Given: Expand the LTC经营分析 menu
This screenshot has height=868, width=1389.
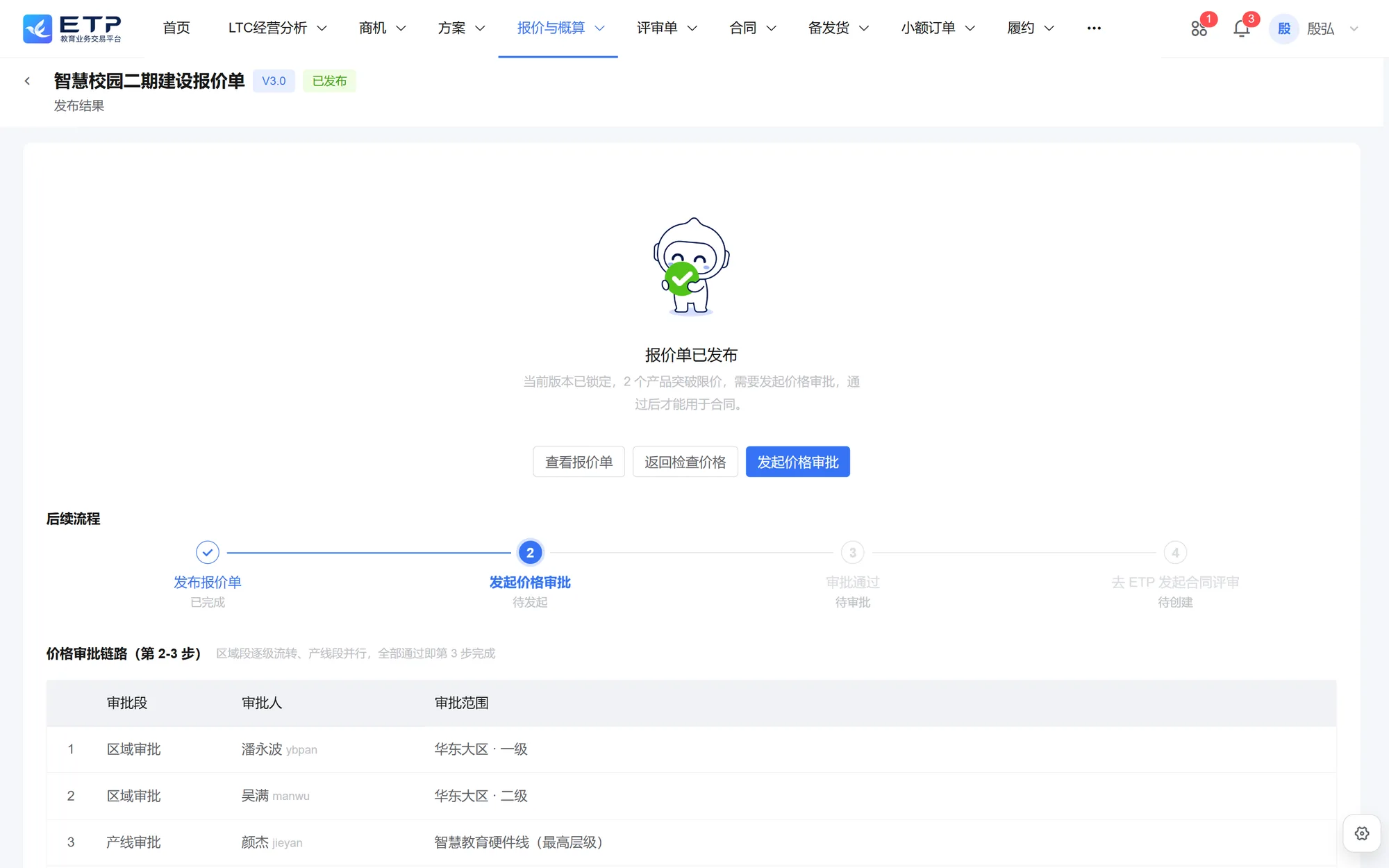Looking at the screenshot, I should click(277, 28).
